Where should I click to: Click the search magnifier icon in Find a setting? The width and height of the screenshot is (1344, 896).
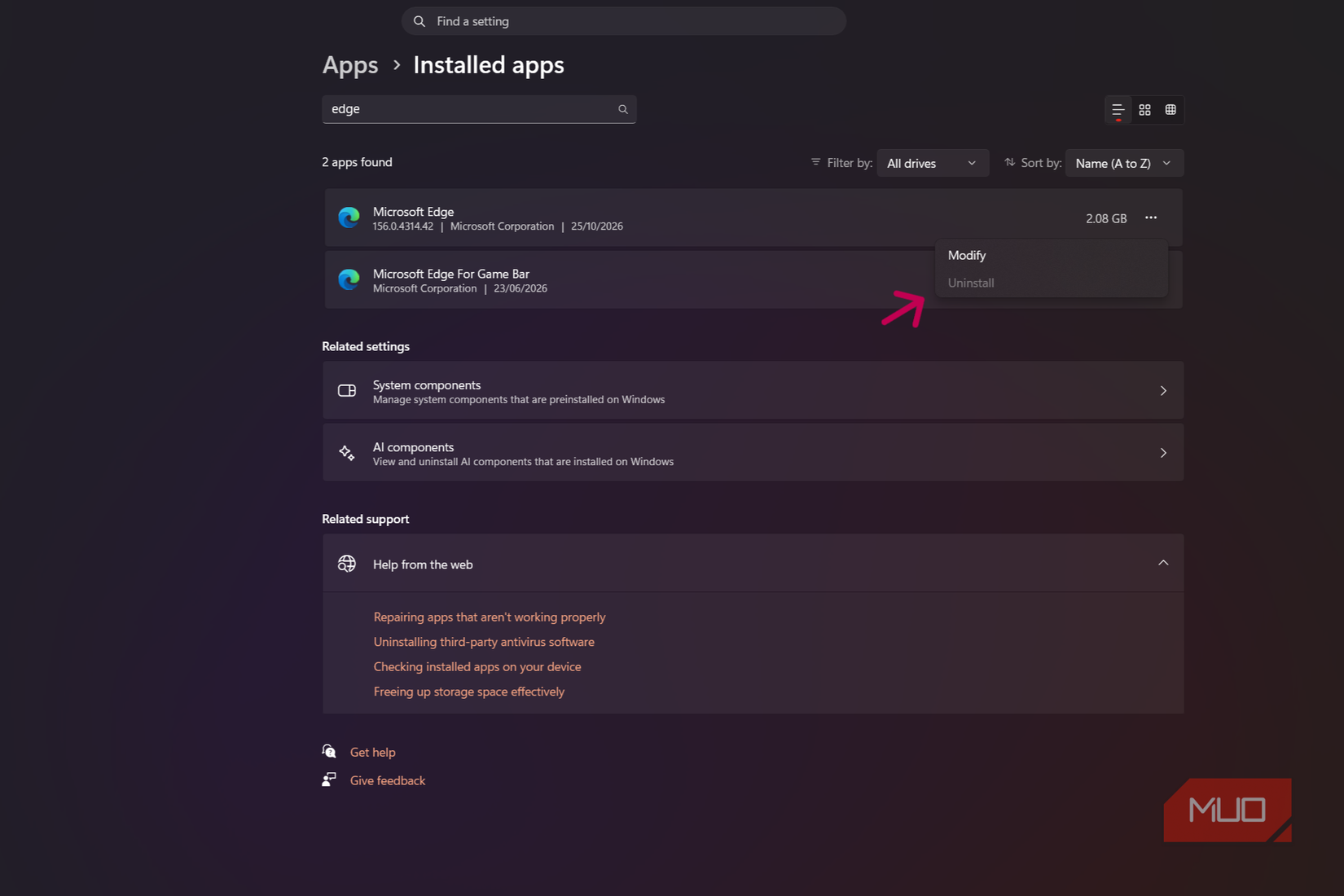coord(419,21)
